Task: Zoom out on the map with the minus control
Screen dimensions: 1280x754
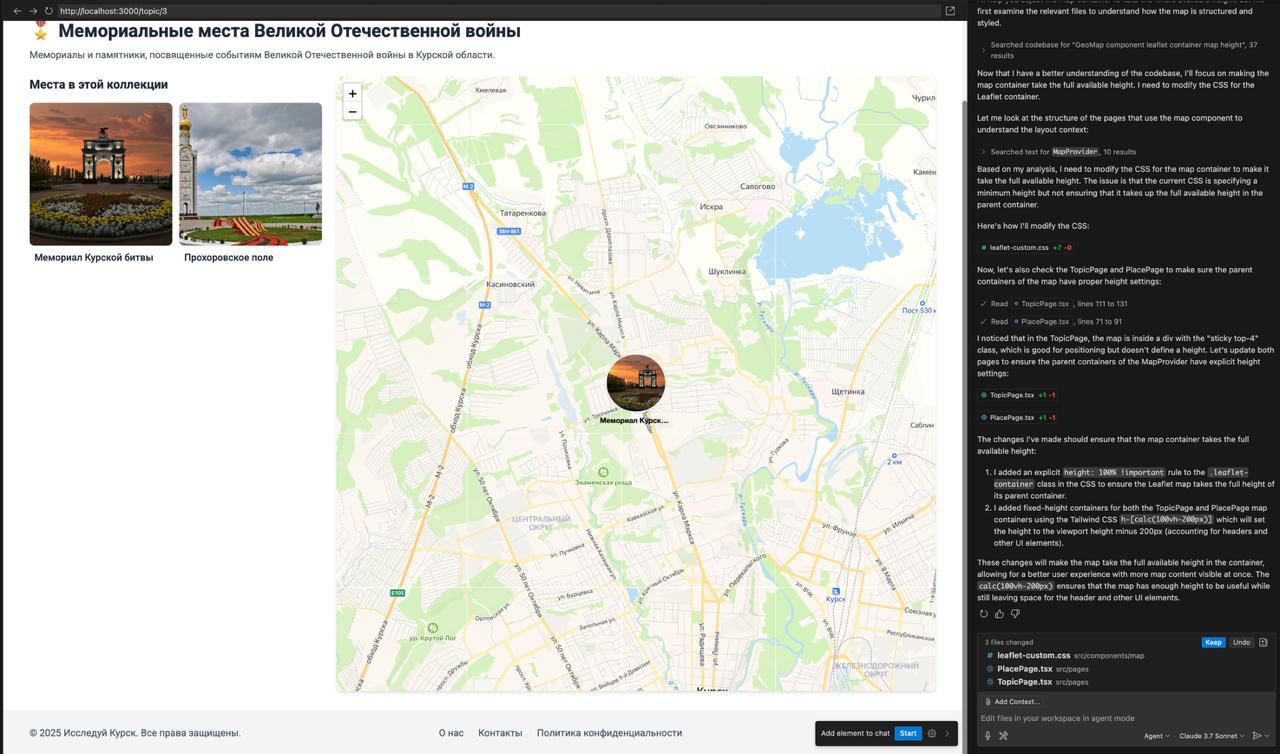Action: click(x=352, y=111)
